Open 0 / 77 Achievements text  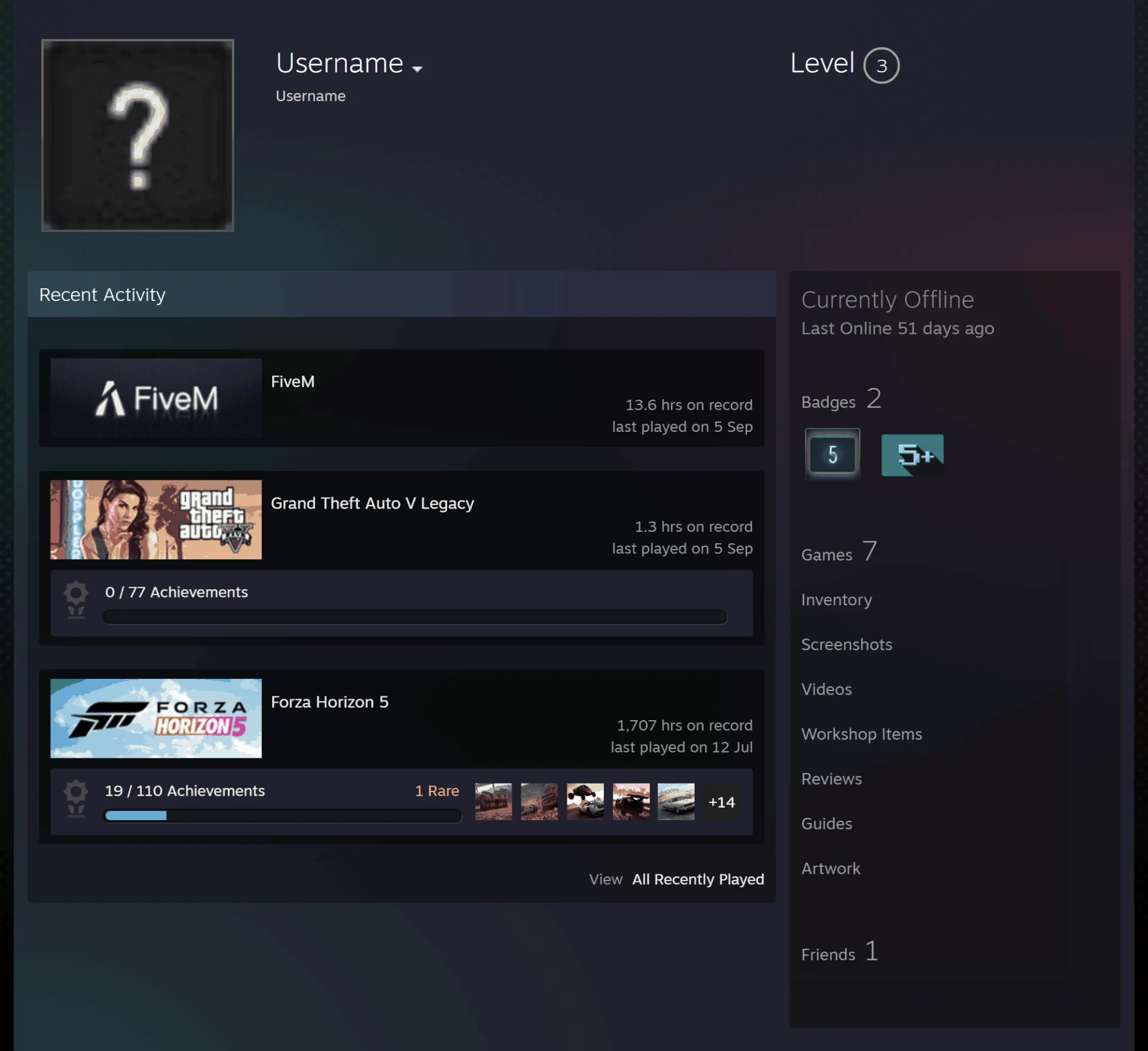[176, 592]
